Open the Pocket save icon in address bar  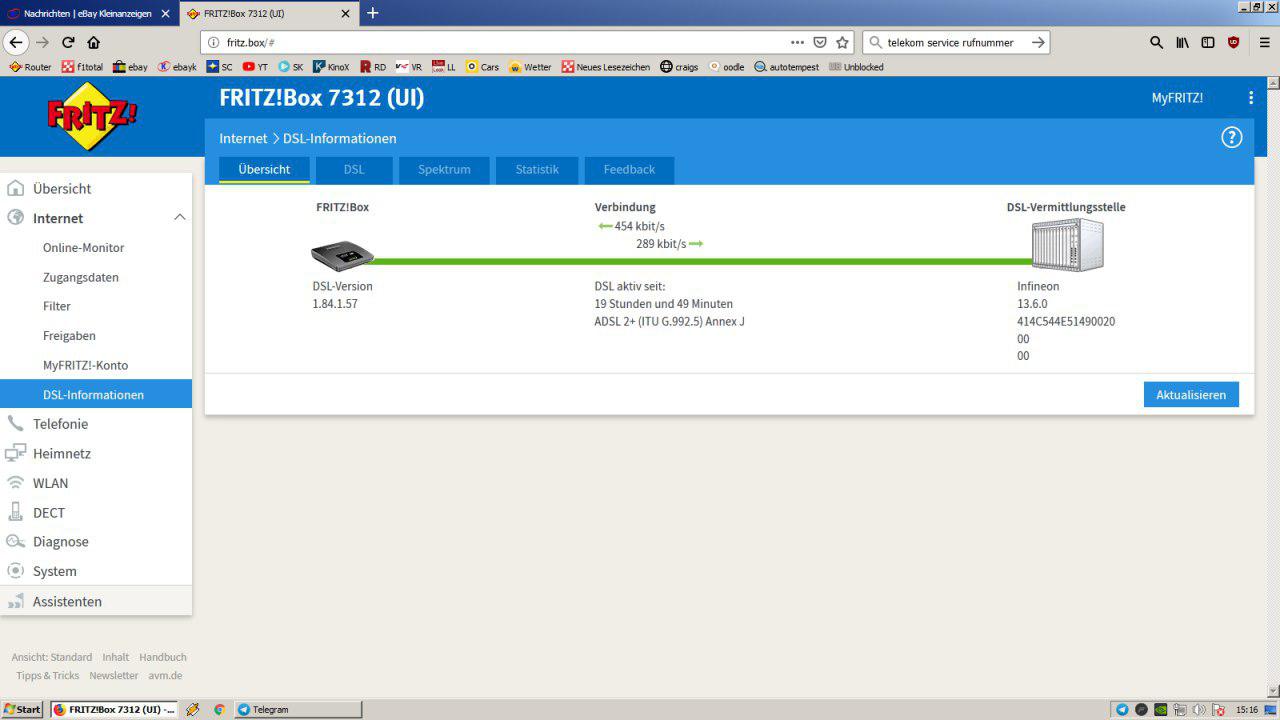[820, 42]
